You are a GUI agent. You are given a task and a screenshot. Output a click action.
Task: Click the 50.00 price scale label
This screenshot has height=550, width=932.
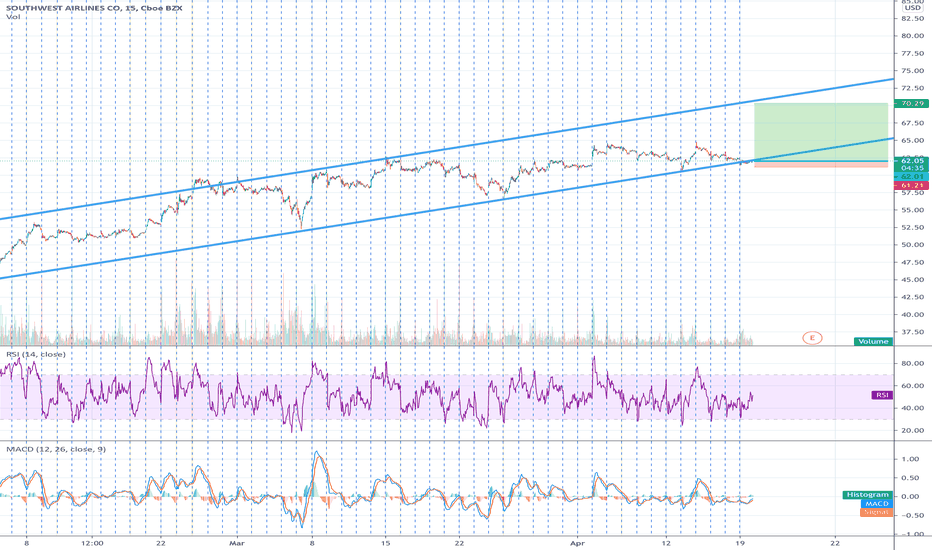tap(912, 244)
